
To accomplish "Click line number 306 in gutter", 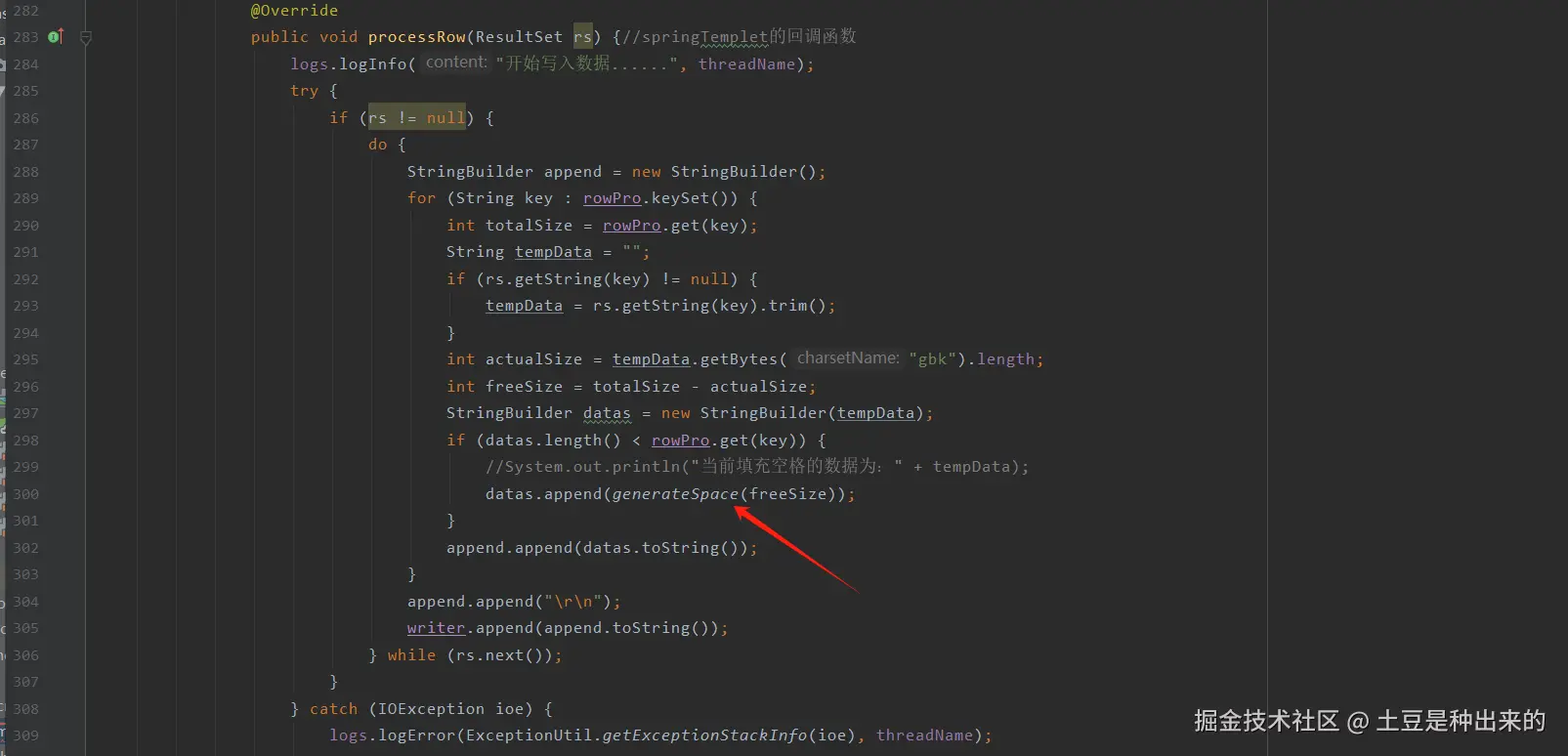I will point(25,655).
